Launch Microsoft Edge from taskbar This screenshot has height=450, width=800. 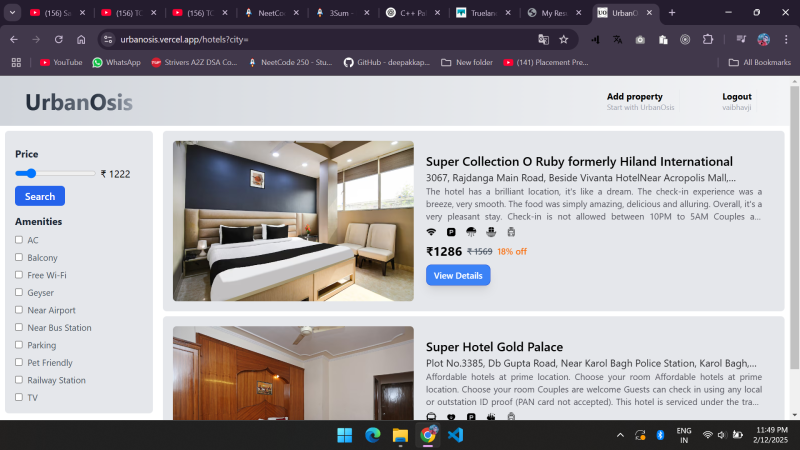pos(373,435)
